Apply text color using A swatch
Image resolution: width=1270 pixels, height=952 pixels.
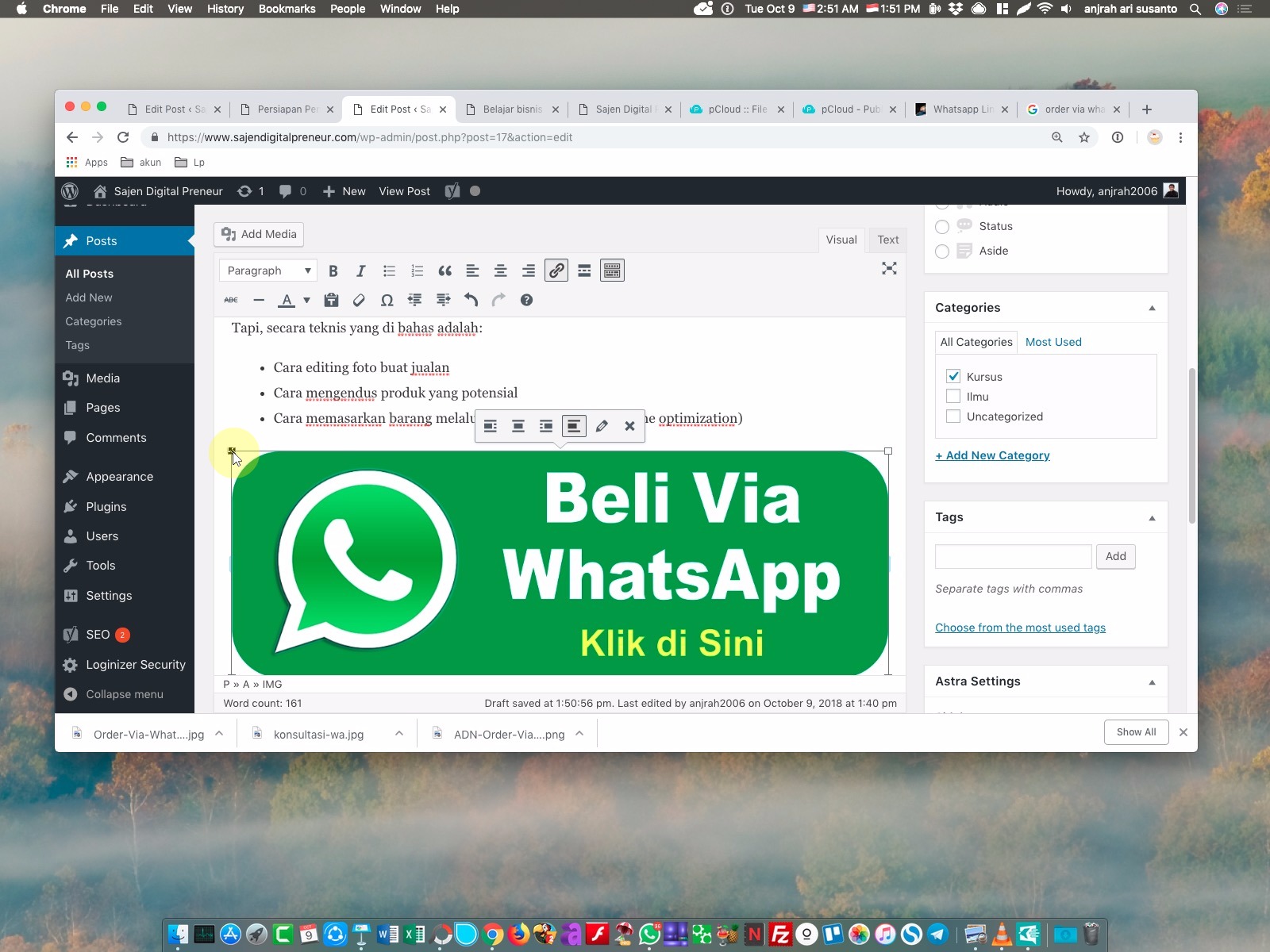287,300
